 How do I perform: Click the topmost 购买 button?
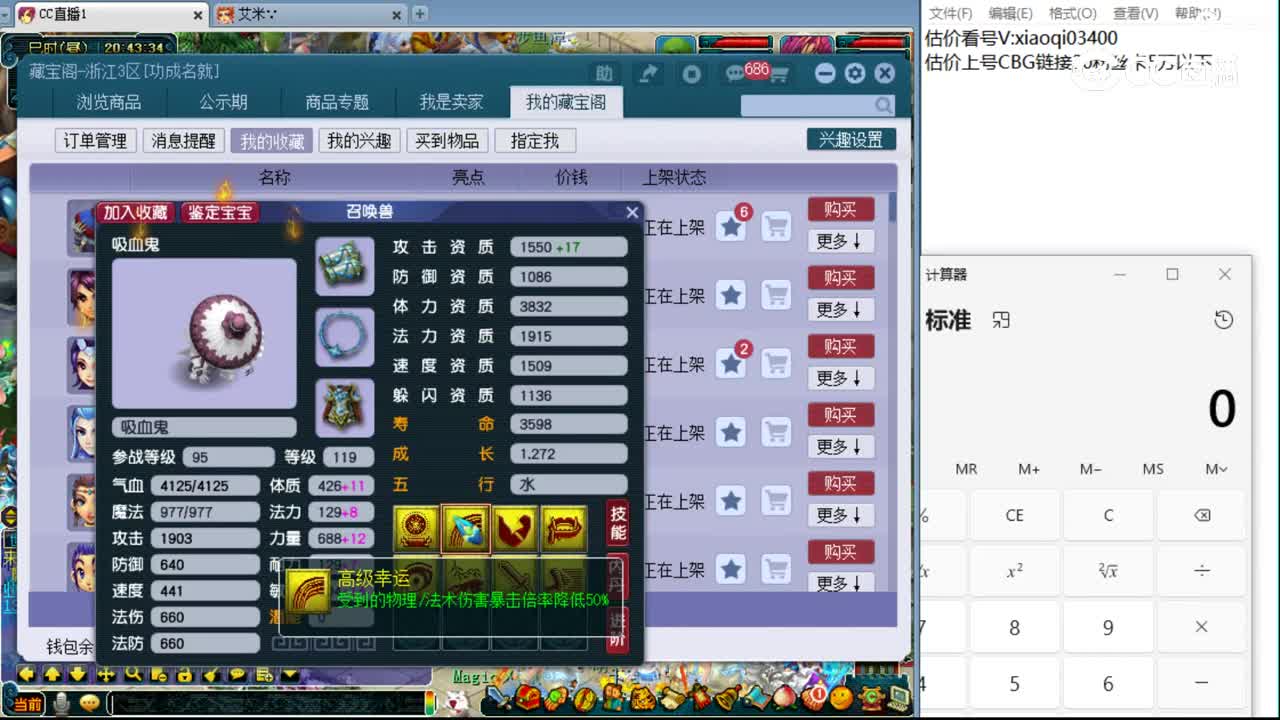click(x=841, y=209)
